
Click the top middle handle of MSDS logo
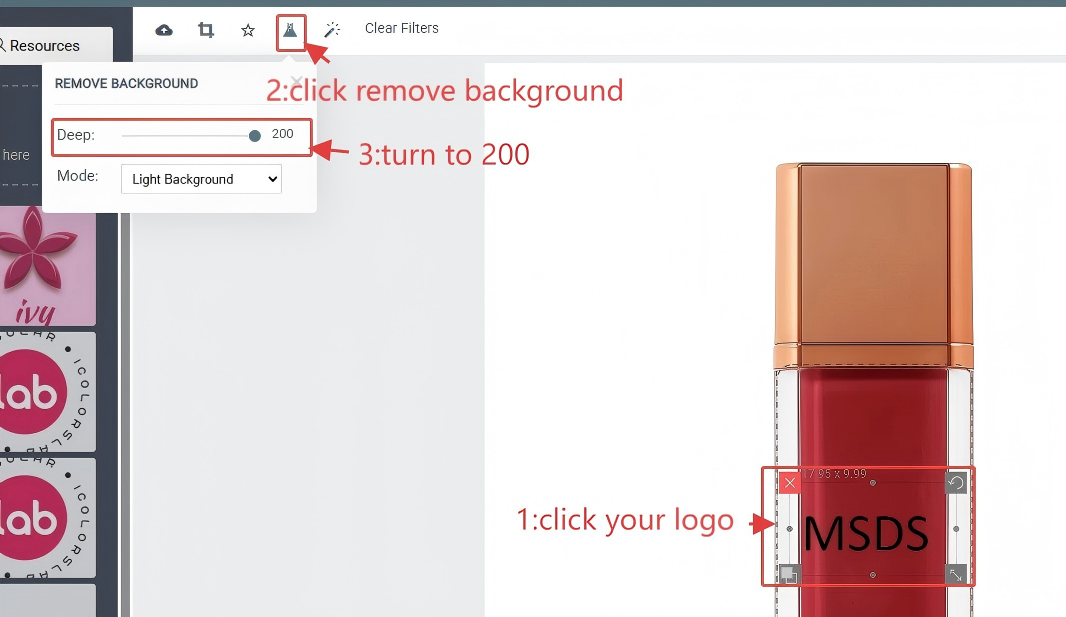click(x=873, y=483)
